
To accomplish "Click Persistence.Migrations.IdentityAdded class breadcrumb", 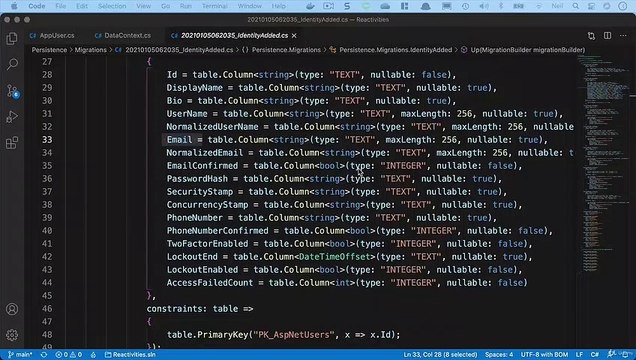I will [395, 50].
